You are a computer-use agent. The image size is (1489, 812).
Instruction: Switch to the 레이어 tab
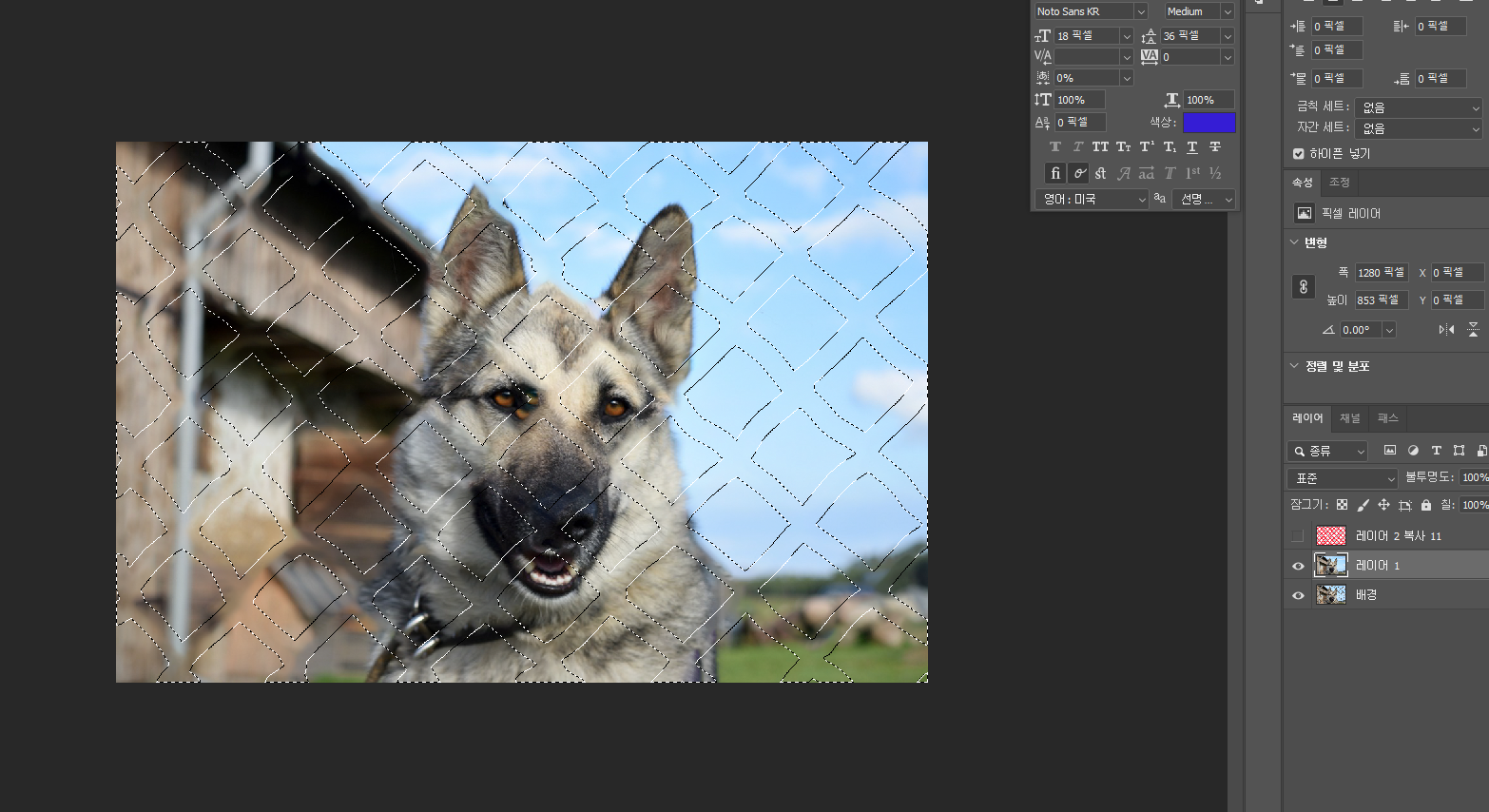1307,418
